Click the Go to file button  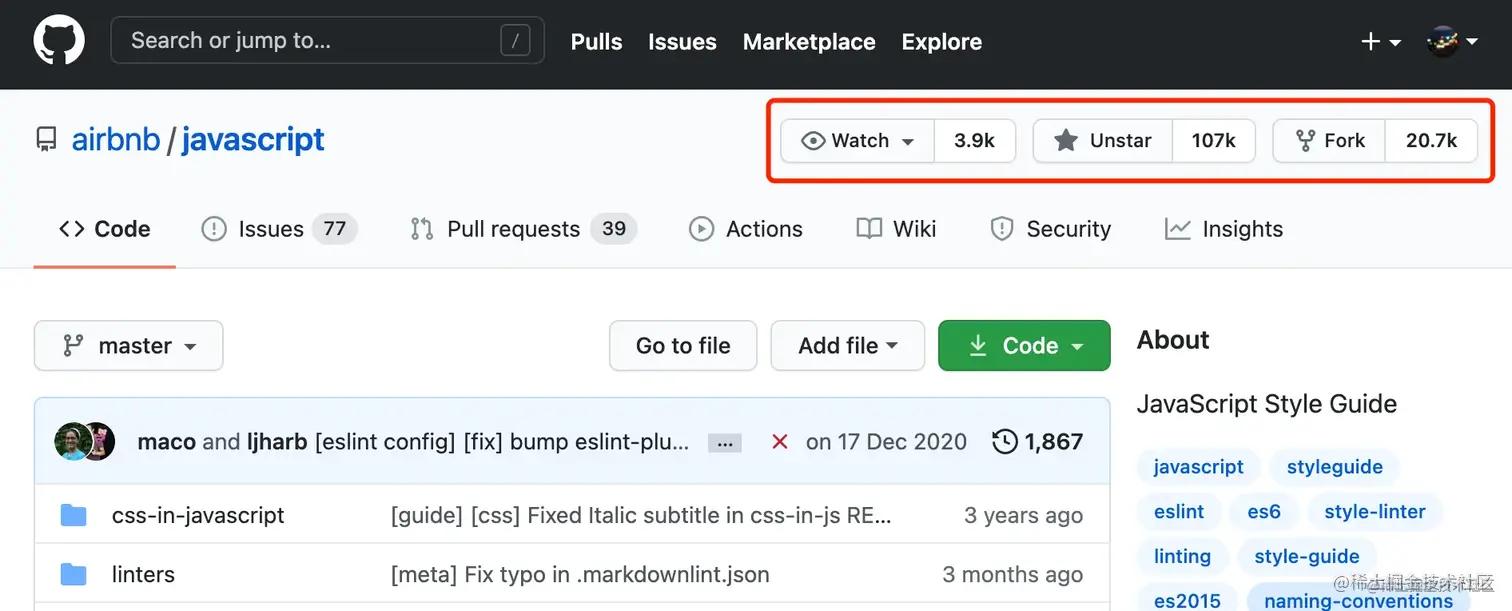pyautogui.click(x=683, y=346)
